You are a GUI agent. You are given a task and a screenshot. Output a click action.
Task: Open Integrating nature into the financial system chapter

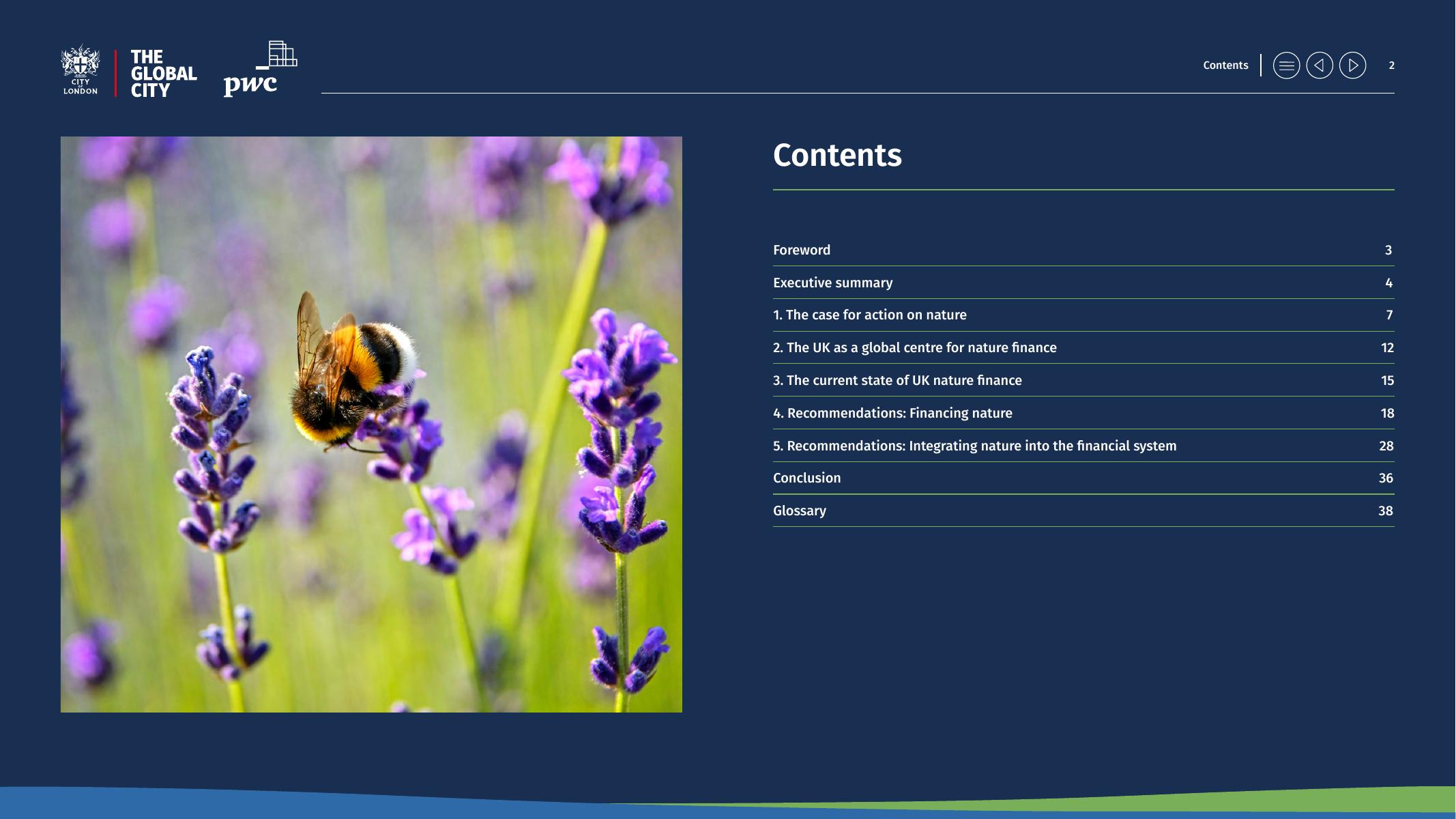[974, 446]
